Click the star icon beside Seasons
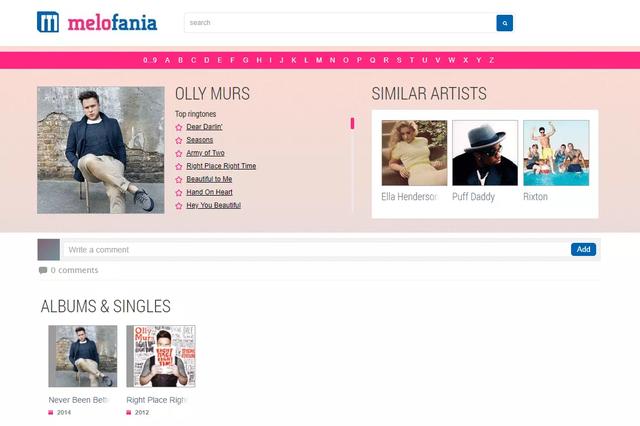640x426 pixels. [179, 140]
